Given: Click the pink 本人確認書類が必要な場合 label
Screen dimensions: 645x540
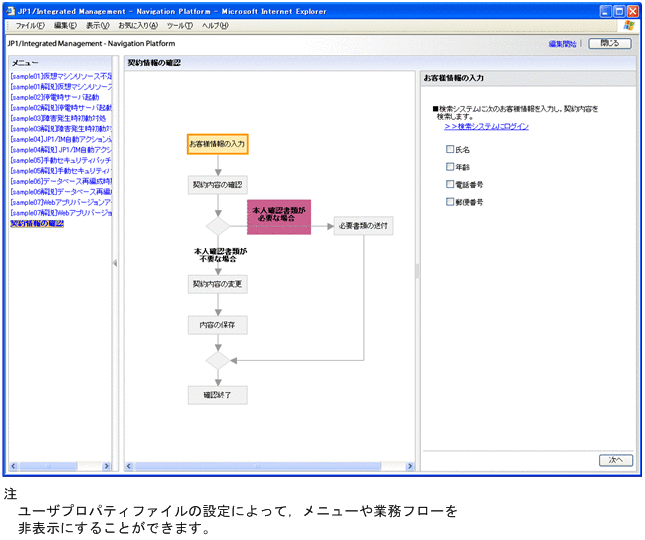Looking at the screenshot, I should 279,217.
